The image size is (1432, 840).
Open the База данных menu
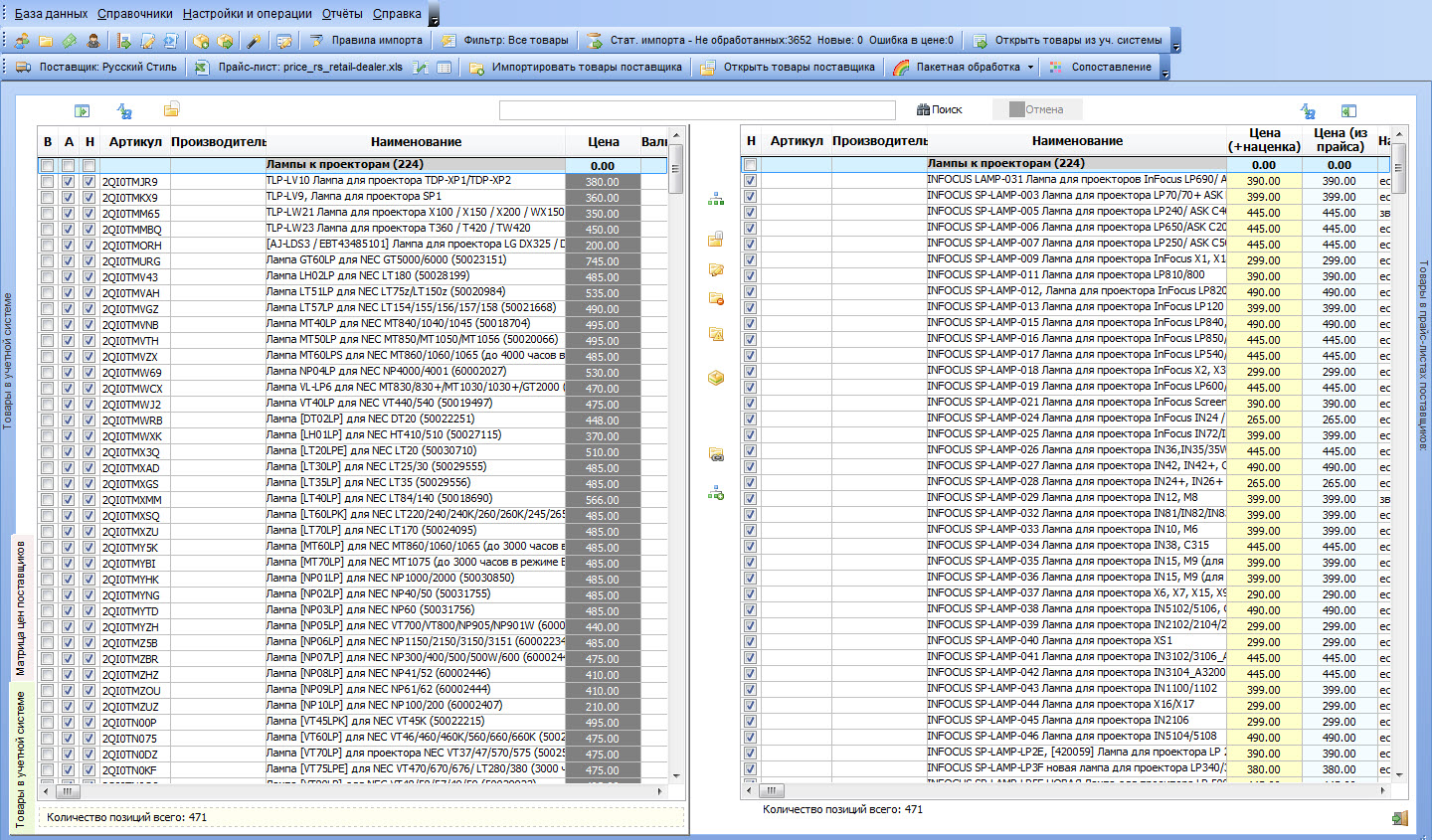[x=51, y=14]
